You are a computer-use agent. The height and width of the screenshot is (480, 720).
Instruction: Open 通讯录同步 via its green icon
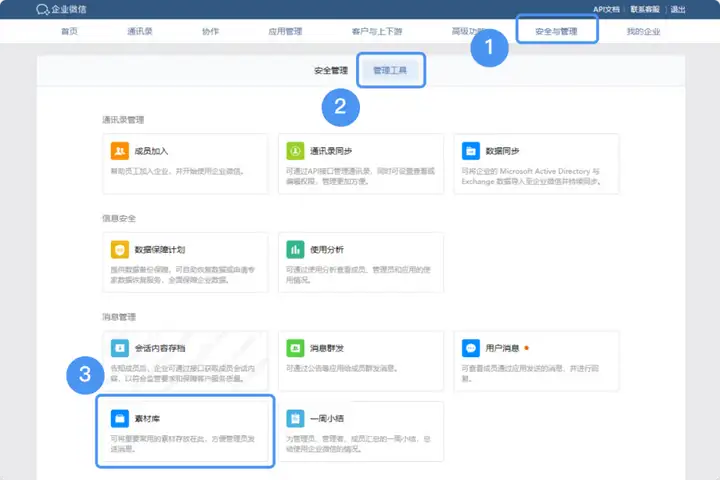295,151
